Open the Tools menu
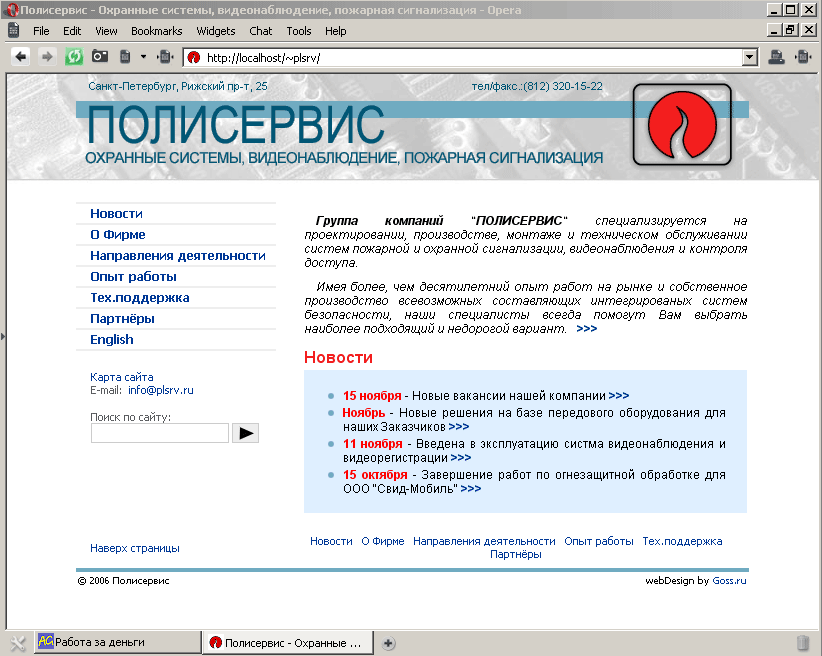 click(299, 31)
